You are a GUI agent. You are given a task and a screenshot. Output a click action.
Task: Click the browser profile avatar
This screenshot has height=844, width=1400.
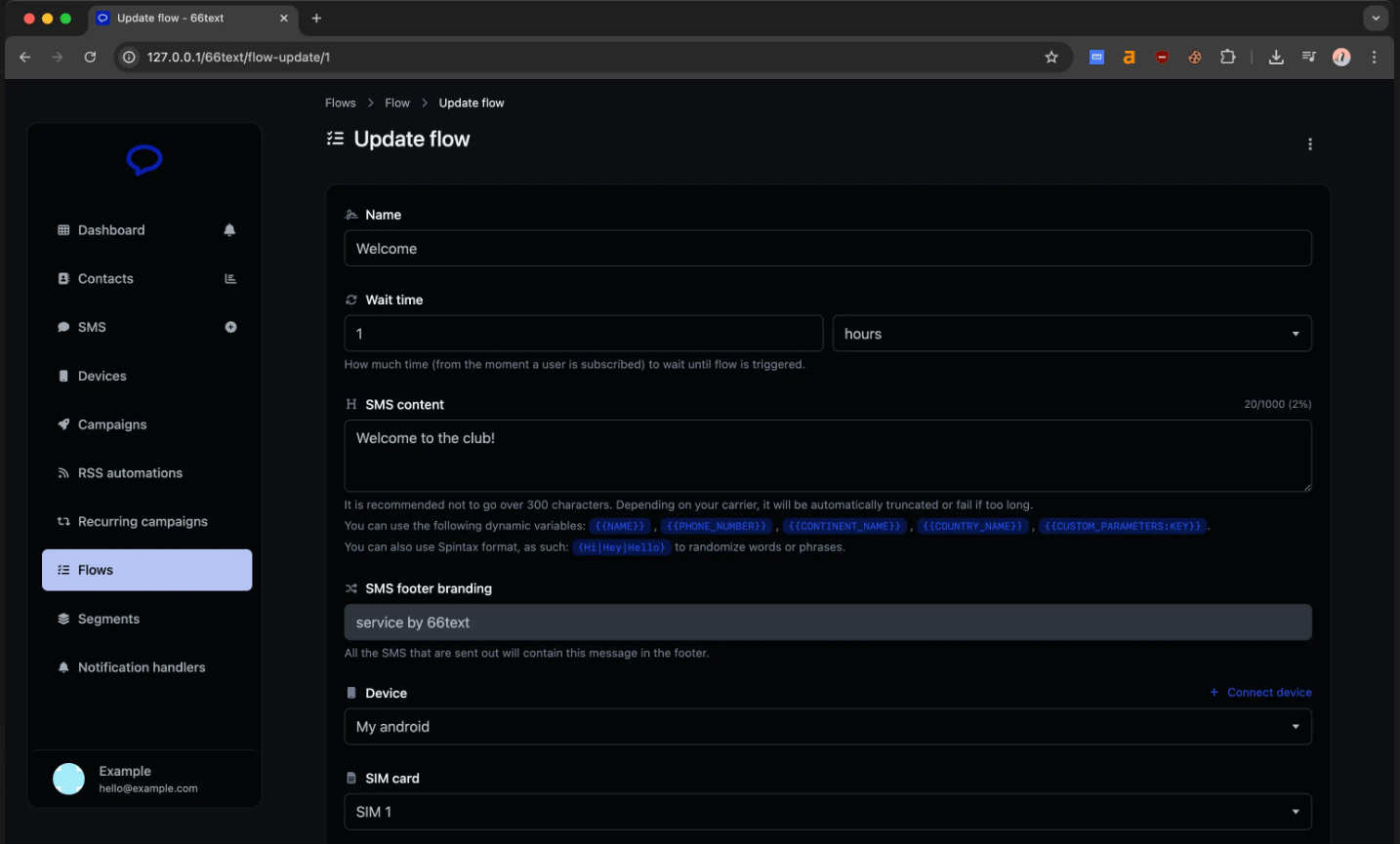pos(1341,58)
